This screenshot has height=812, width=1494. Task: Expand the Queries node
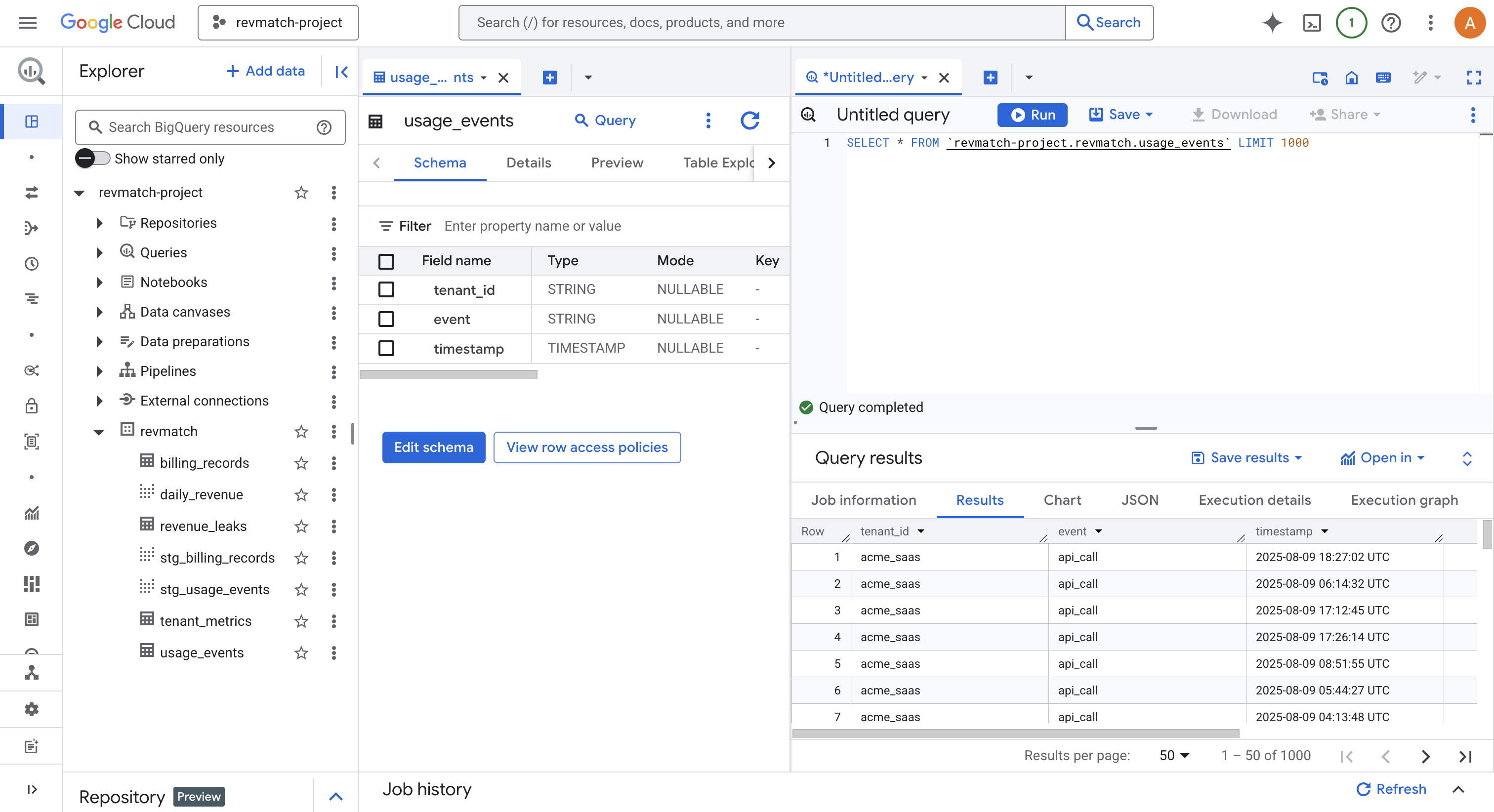coord(99,252)
